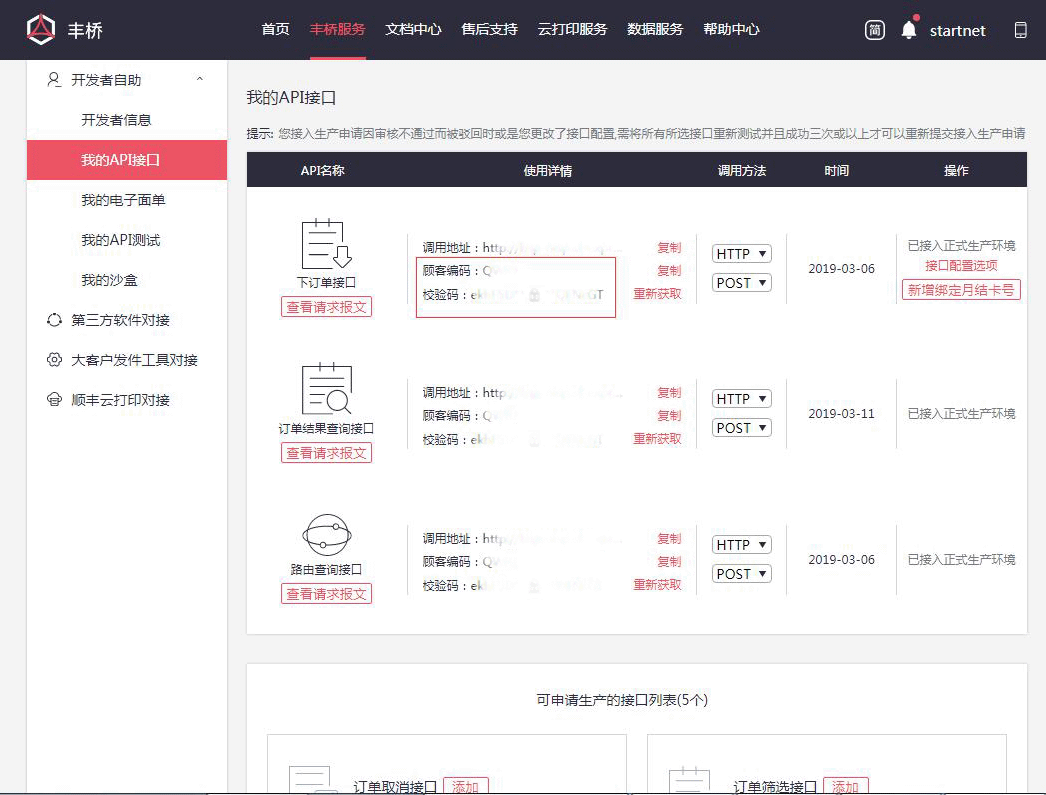Viewport: 1046px width, 795px height.
Task: Click the 订单取消接口 icon
Action: coord(312,780)
